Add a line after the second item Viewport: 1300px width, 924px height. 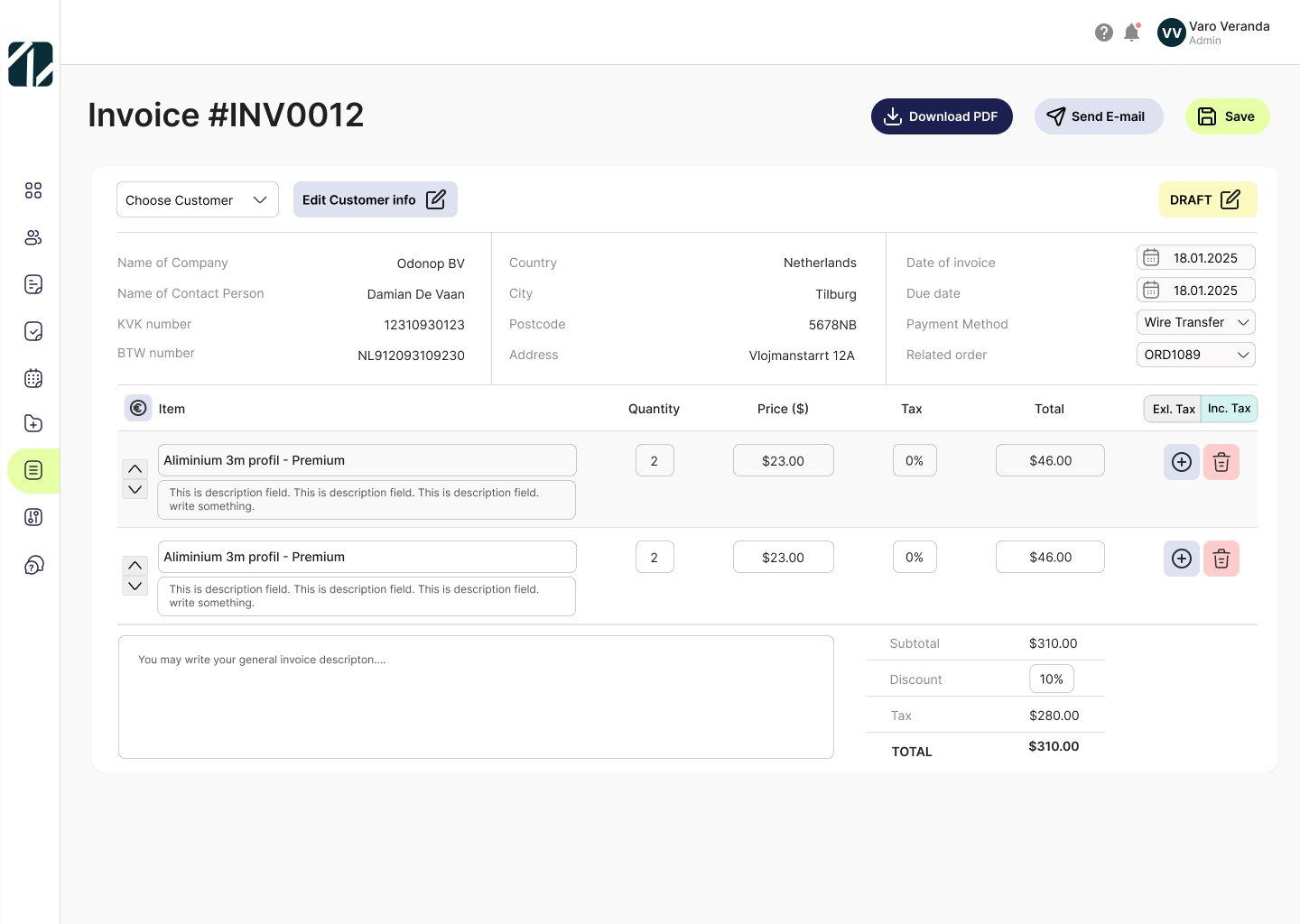click(x=1181, y=559)
